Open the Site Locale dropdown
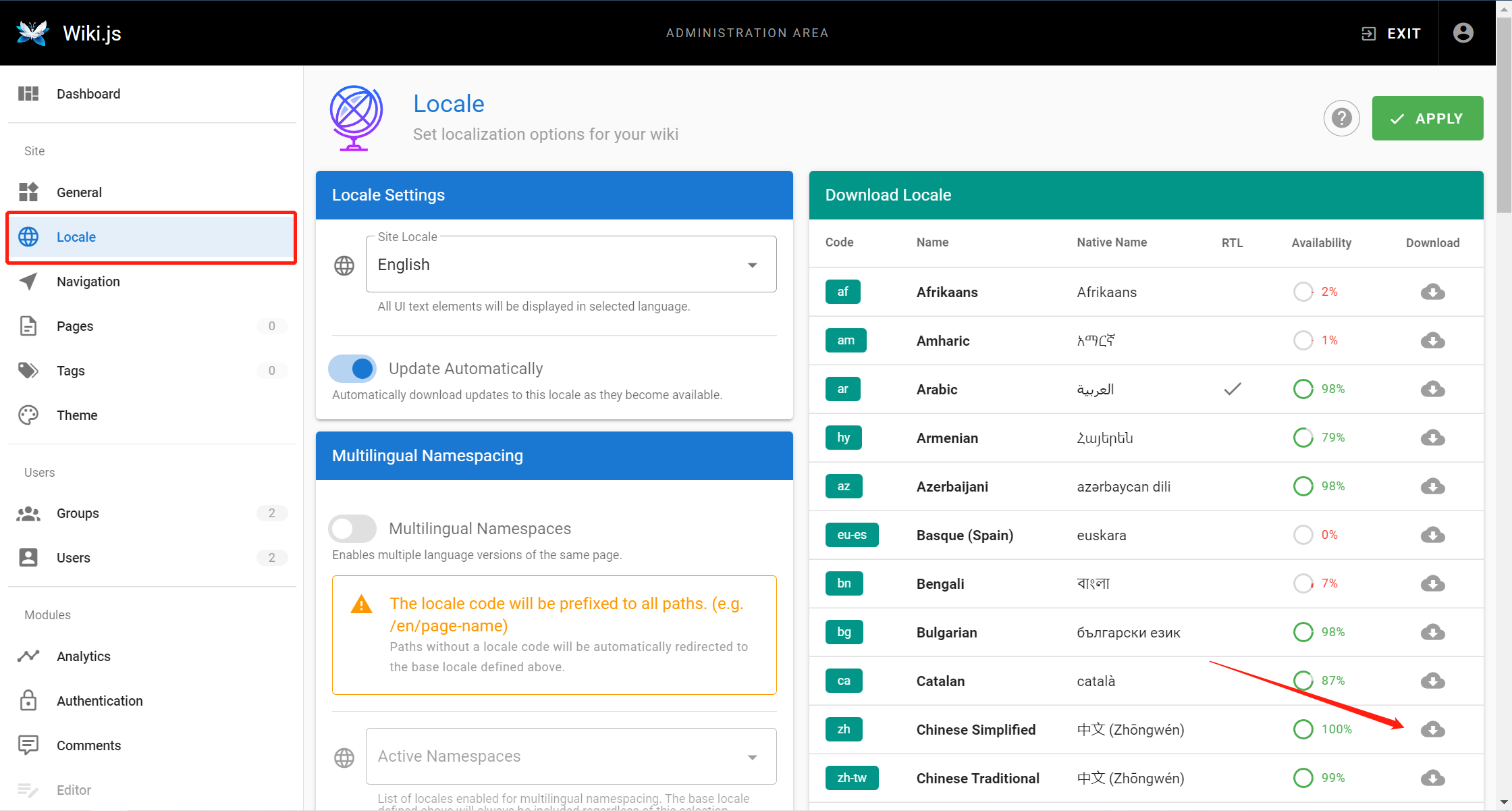 [x=751, y=264]
